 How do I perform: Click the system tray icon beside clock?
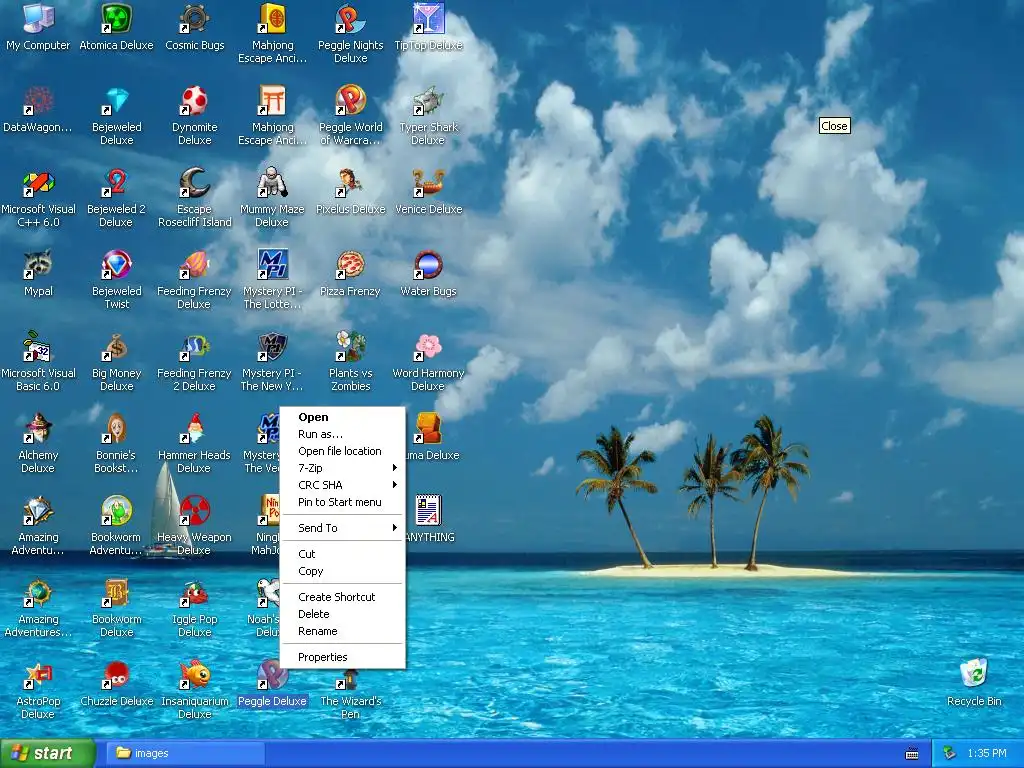coord(949,754)
